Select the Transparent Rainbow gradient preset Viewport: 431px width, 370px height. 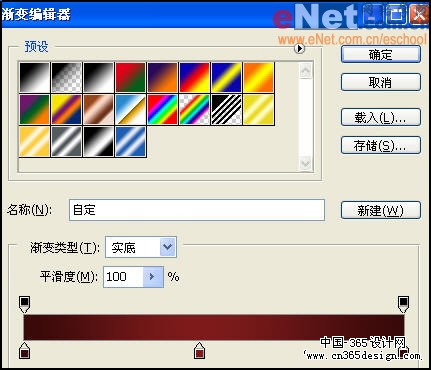[x=194, y=109]
